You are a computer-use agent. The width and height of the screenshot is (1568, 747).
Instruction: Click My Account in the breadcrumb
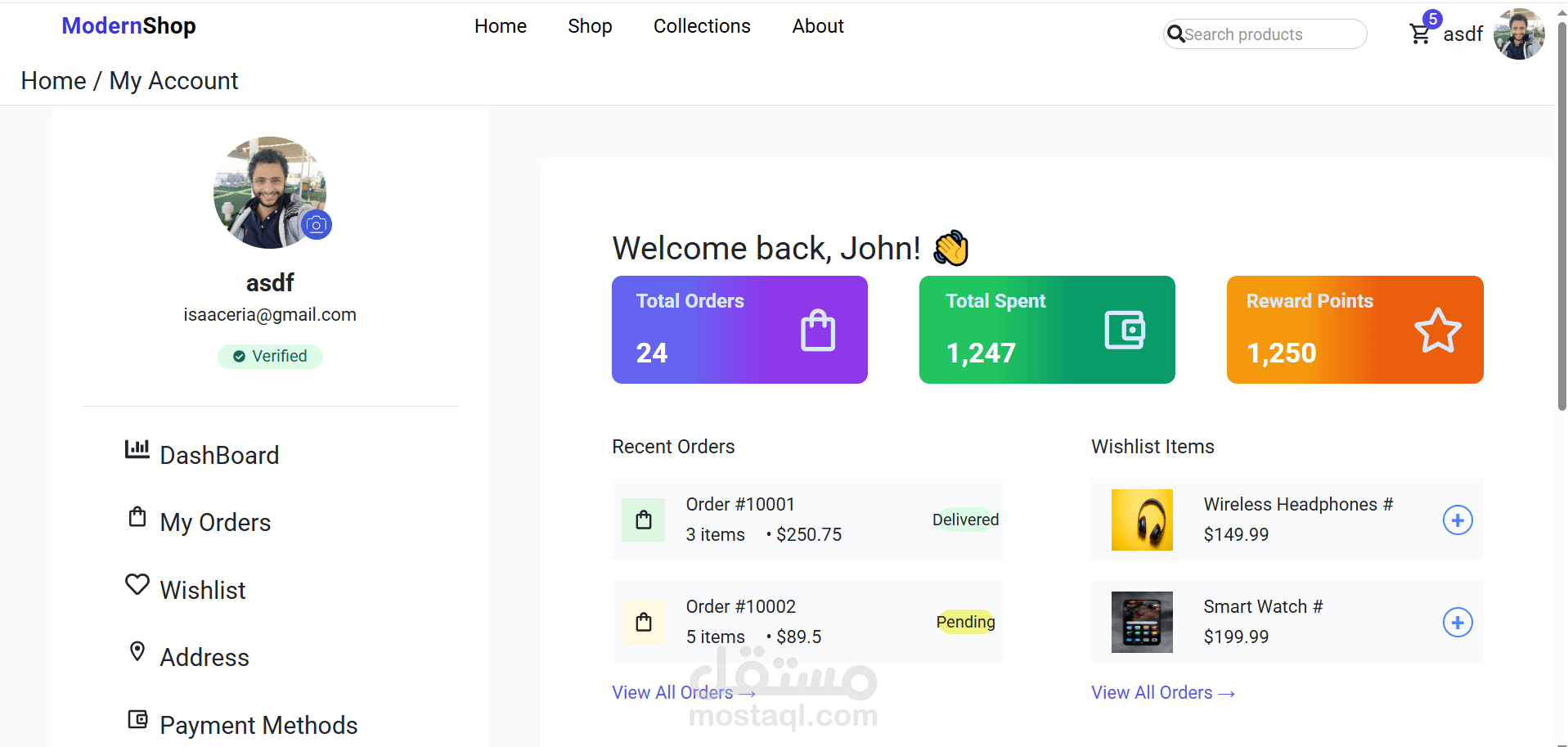tap(173, 81)
